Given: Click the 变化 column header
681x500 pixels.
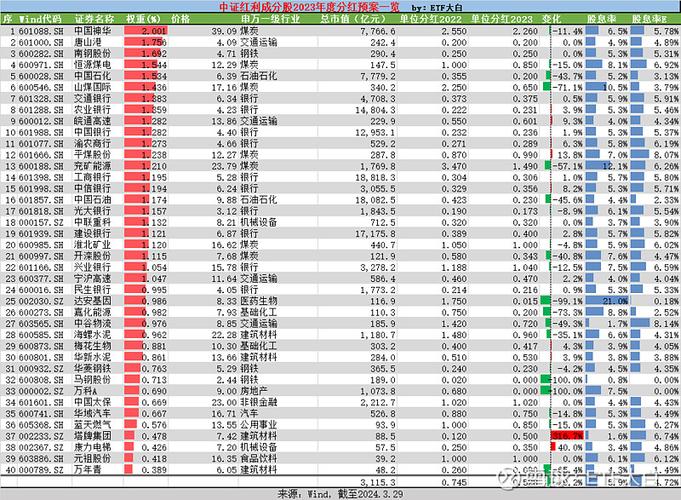Looking at the screenshot, I should point(551,19).
